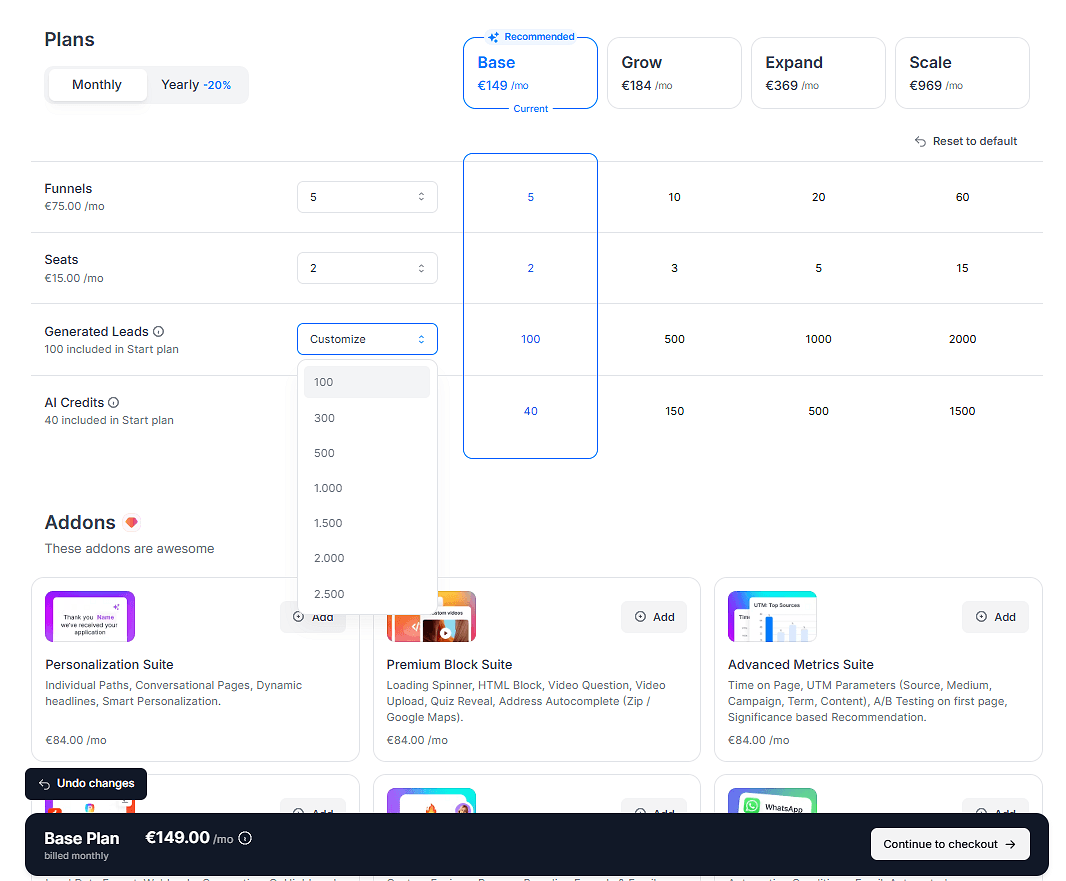
Task: Click the Base Plan label in bottom bar
Action: tap(82, 838)
